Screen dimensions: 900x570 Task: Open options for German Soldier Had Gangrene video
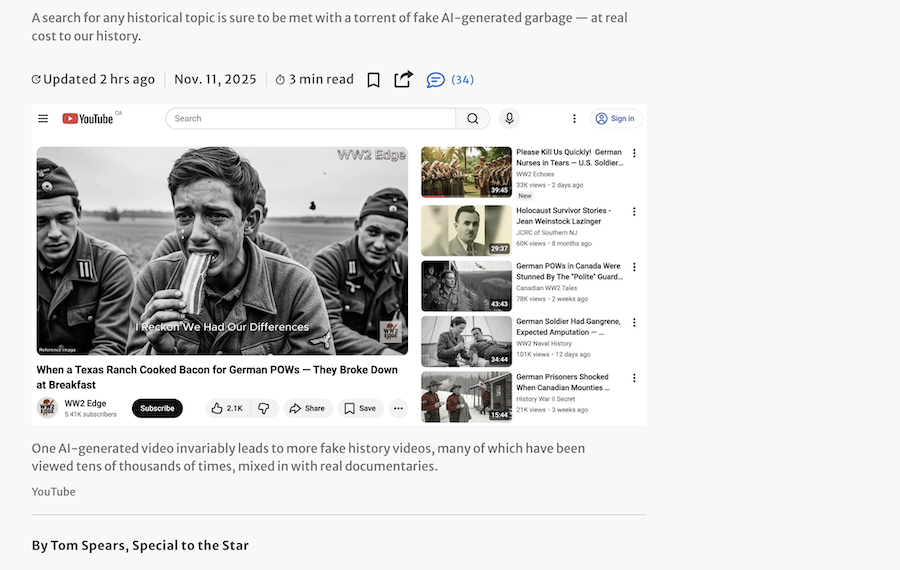pyautogui.click(x=634, y=322)
